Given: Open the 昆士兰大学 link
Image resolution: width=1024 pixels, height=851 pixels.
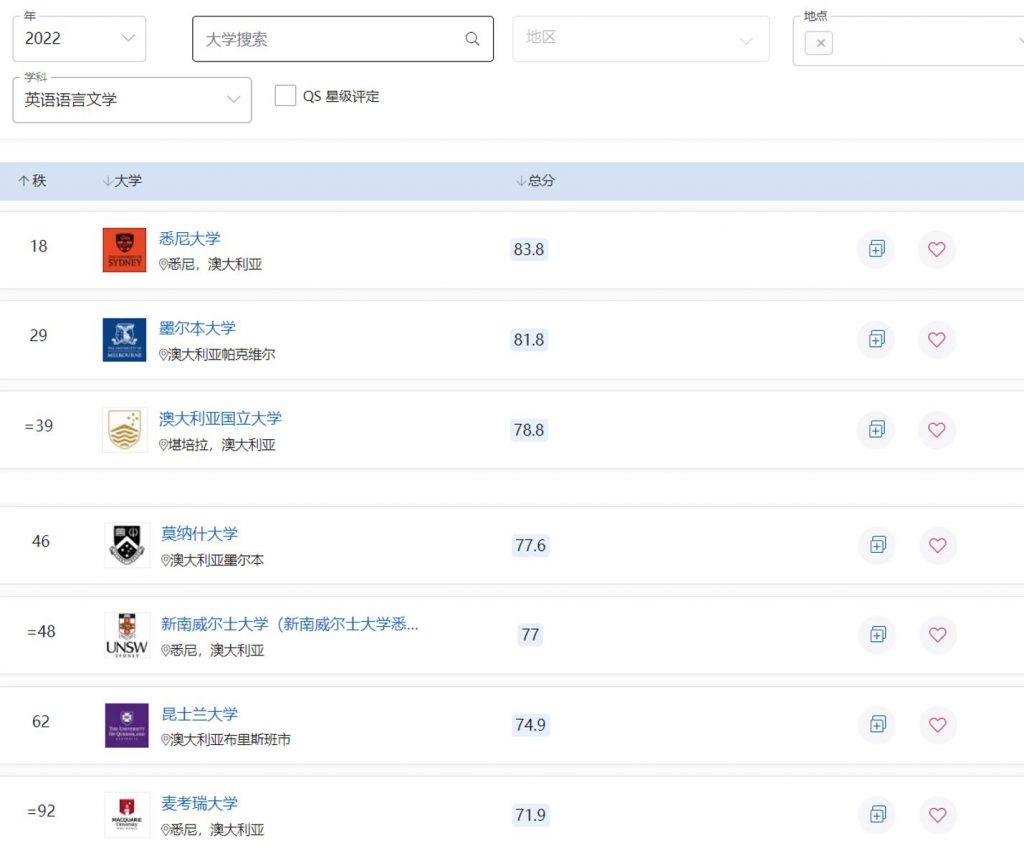Looking at the screenshot, I should tap(200, 714).
